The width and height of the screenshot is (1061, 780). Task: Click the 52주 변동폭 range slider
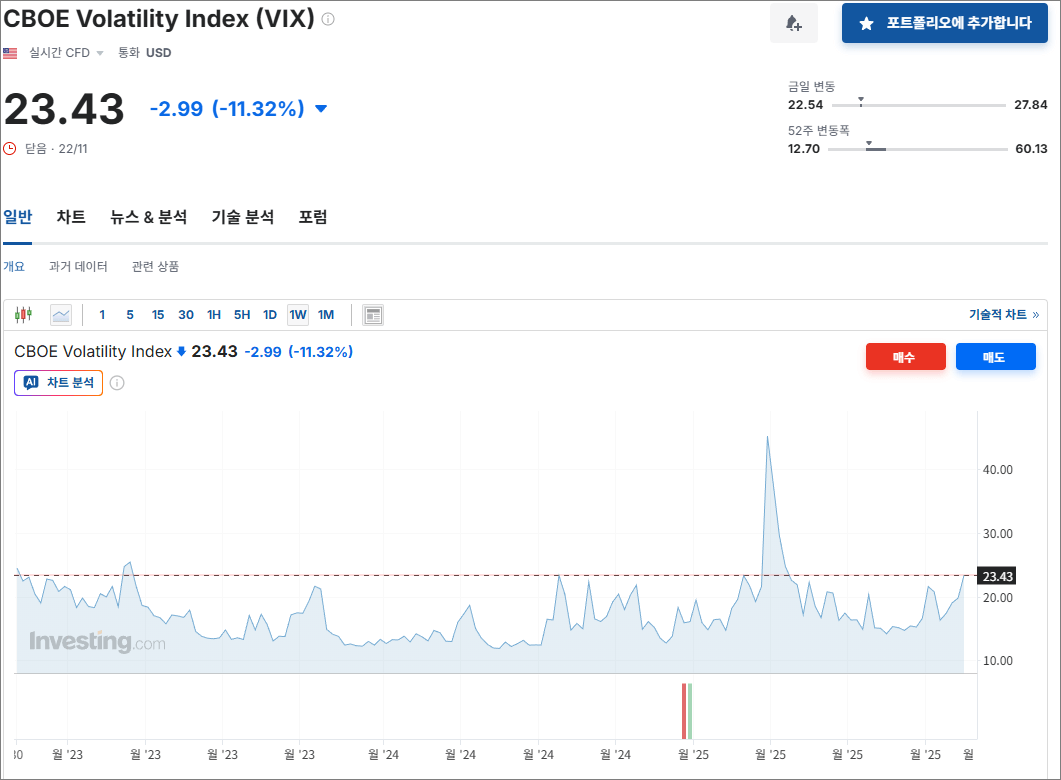pos(917,149)
